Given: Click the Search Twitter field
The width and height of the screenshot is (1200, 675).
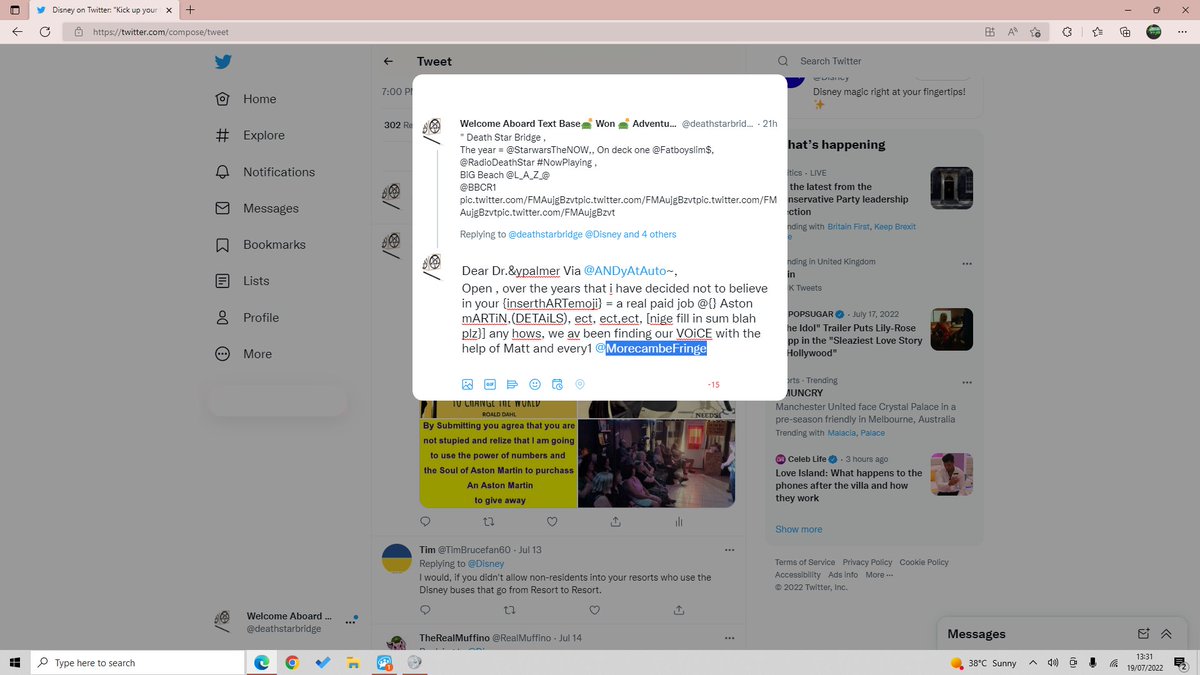Looking at the screenshot, I should [880, 61].
